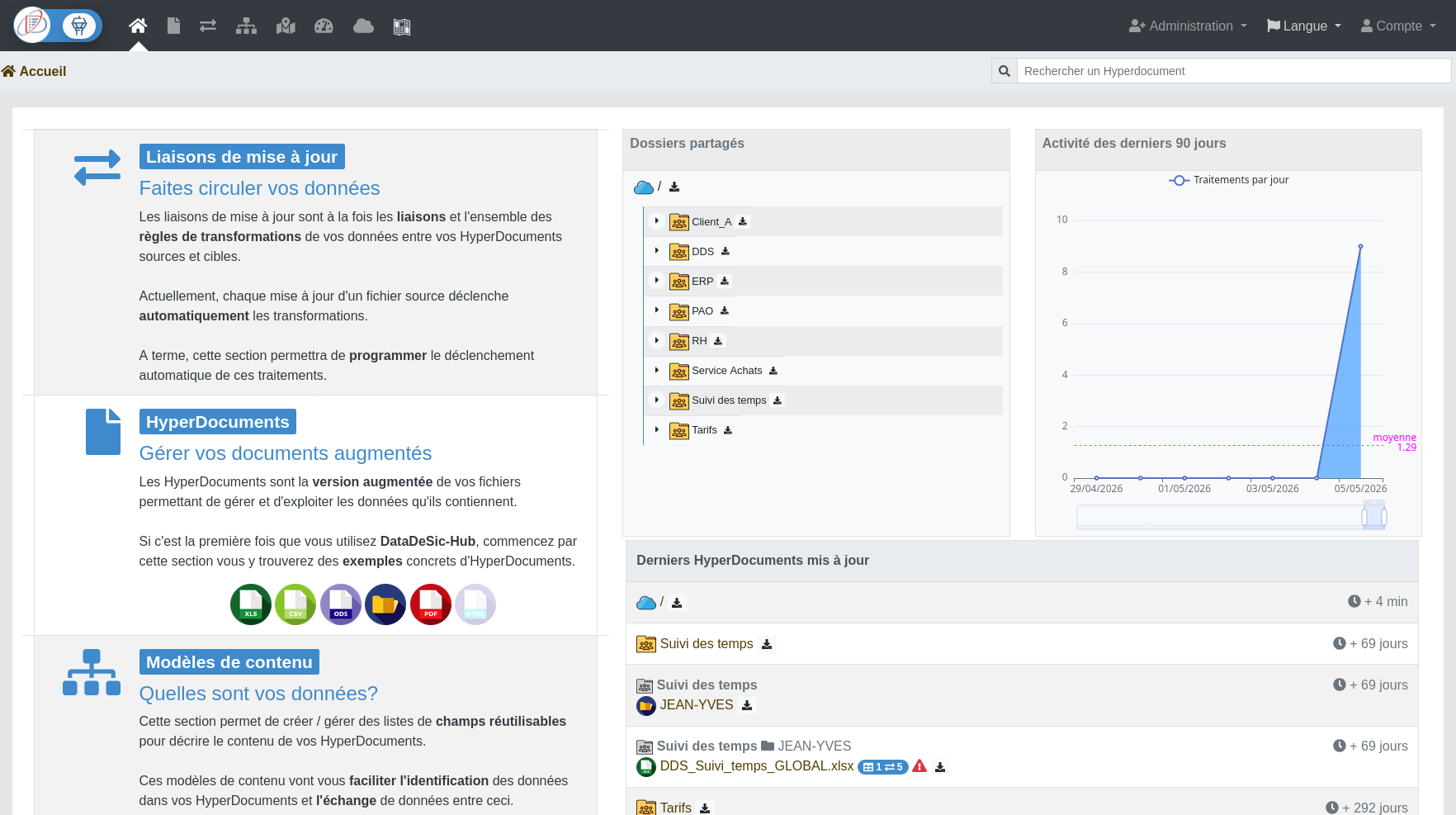Open the Langue dropdown menu
The image size is (1456, 815).
point(1304,26)
